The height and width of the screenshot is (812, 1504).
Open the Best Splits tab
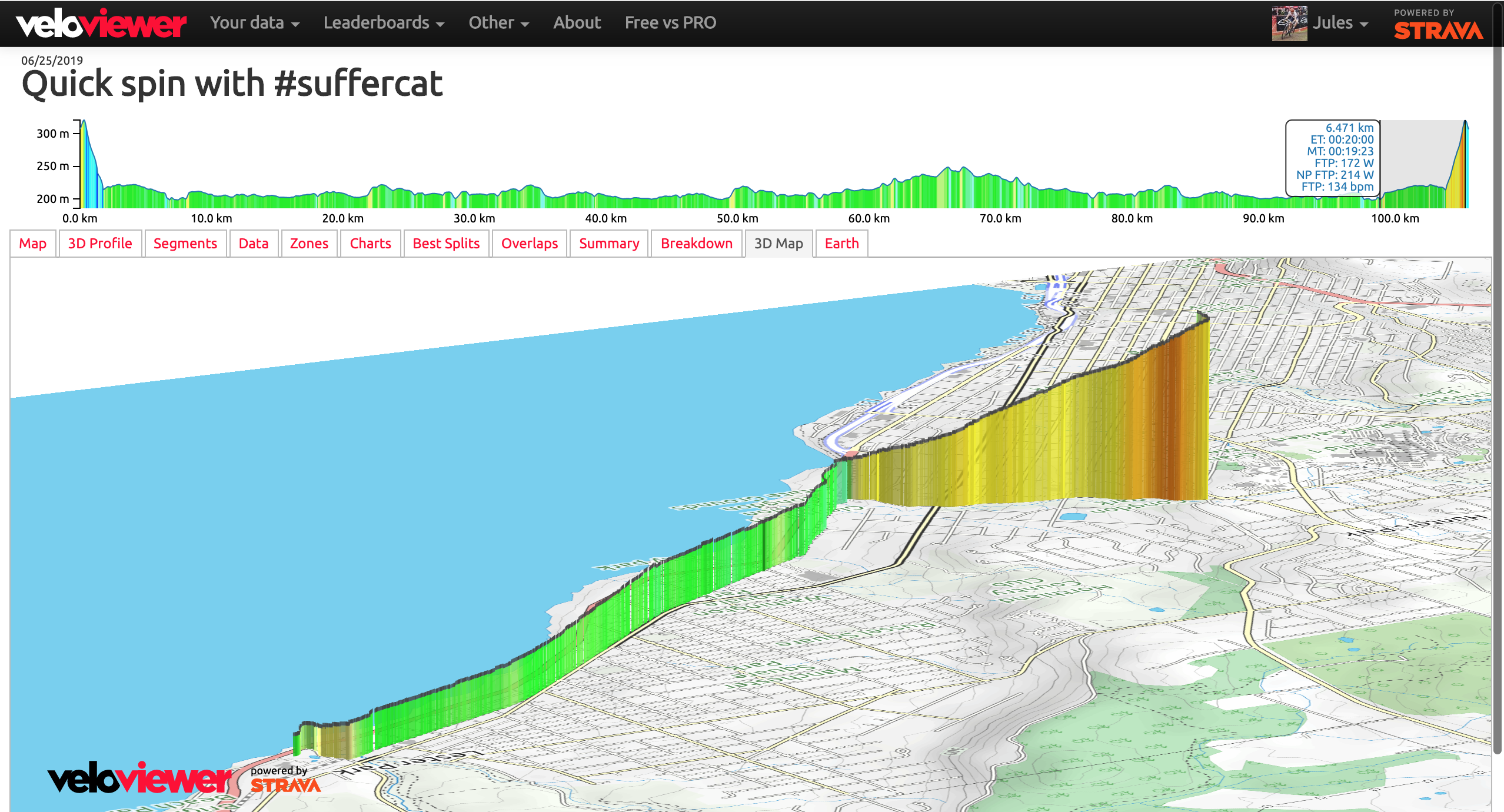tap(446, 244)
